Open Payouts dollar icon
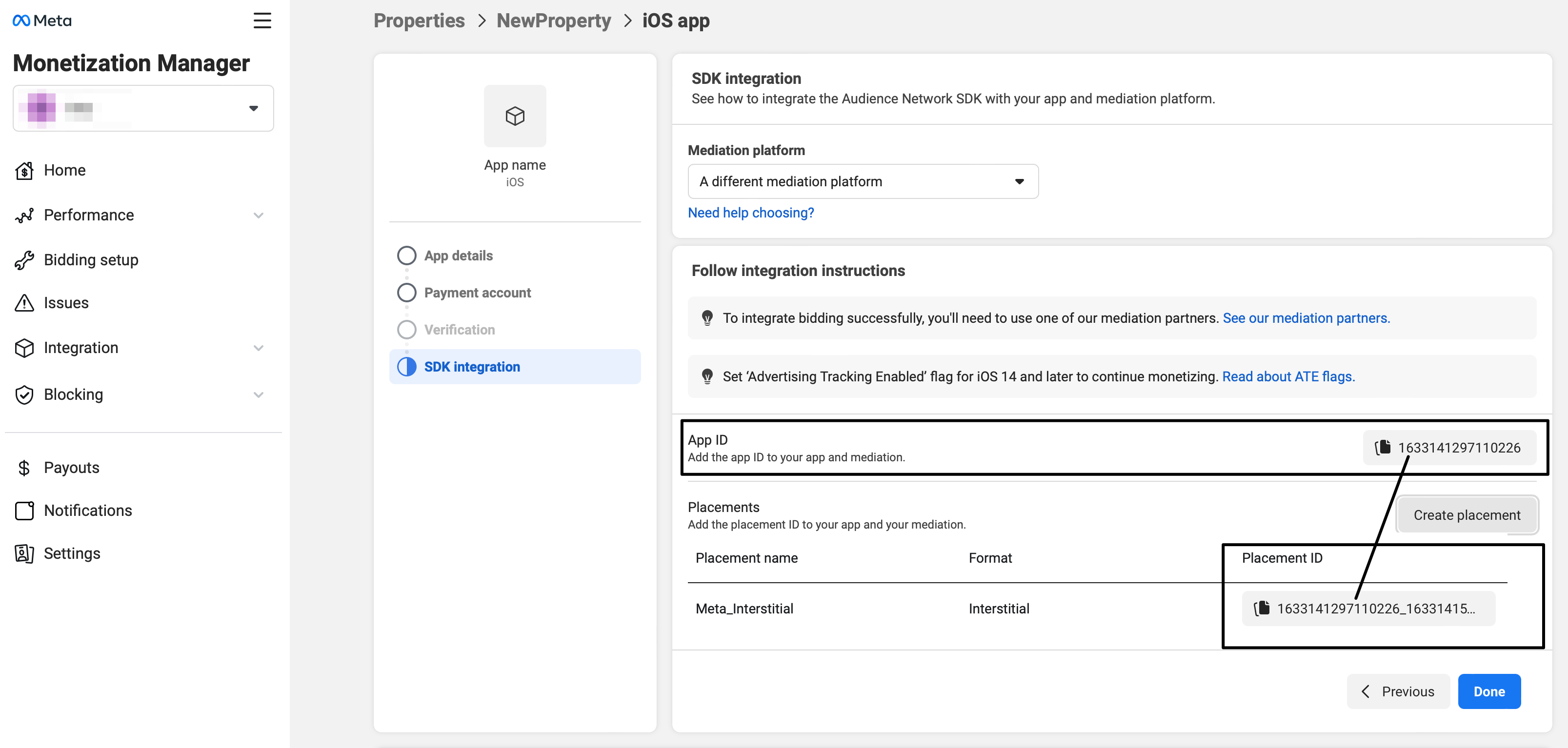Image resolution: width=1568 pixels, height=748 pixels. (x=24, y=468)
